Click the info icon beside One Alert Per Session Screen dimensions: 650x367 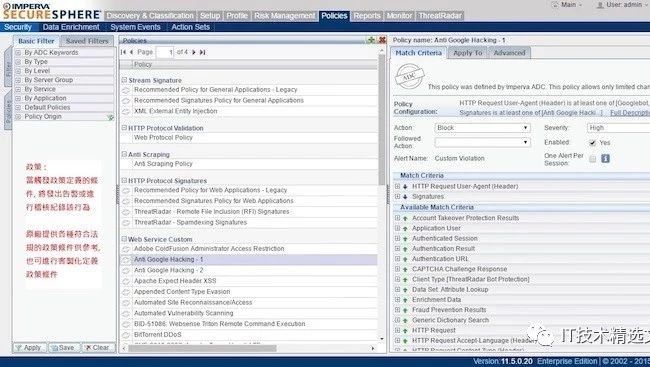(x=605, y=158)
